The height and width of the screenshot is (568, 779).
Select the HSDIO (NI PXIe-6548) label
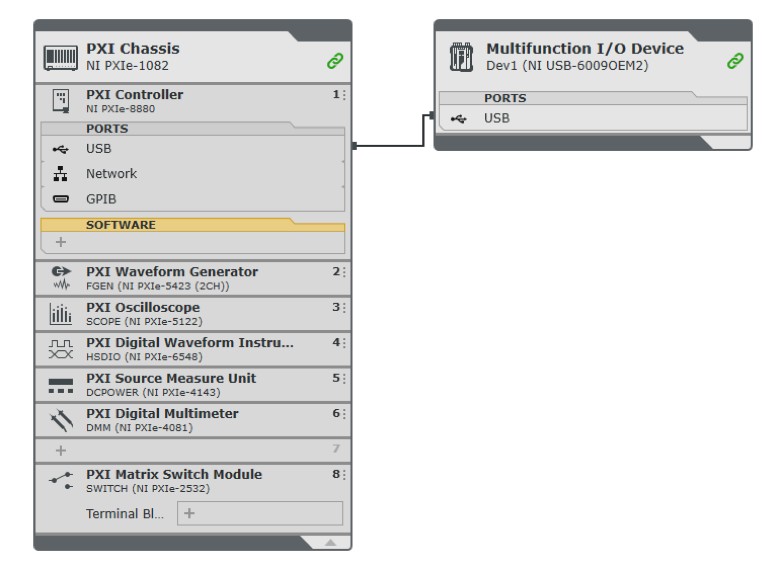(x=144, y=357)
